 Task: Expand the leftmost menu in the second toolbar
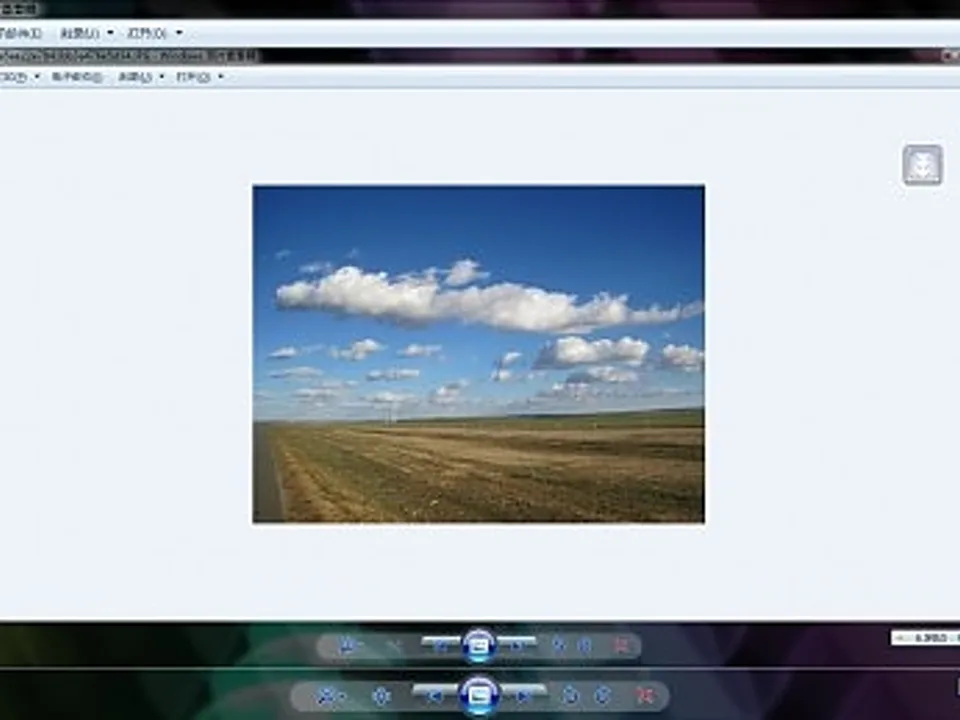click(20, 77)
